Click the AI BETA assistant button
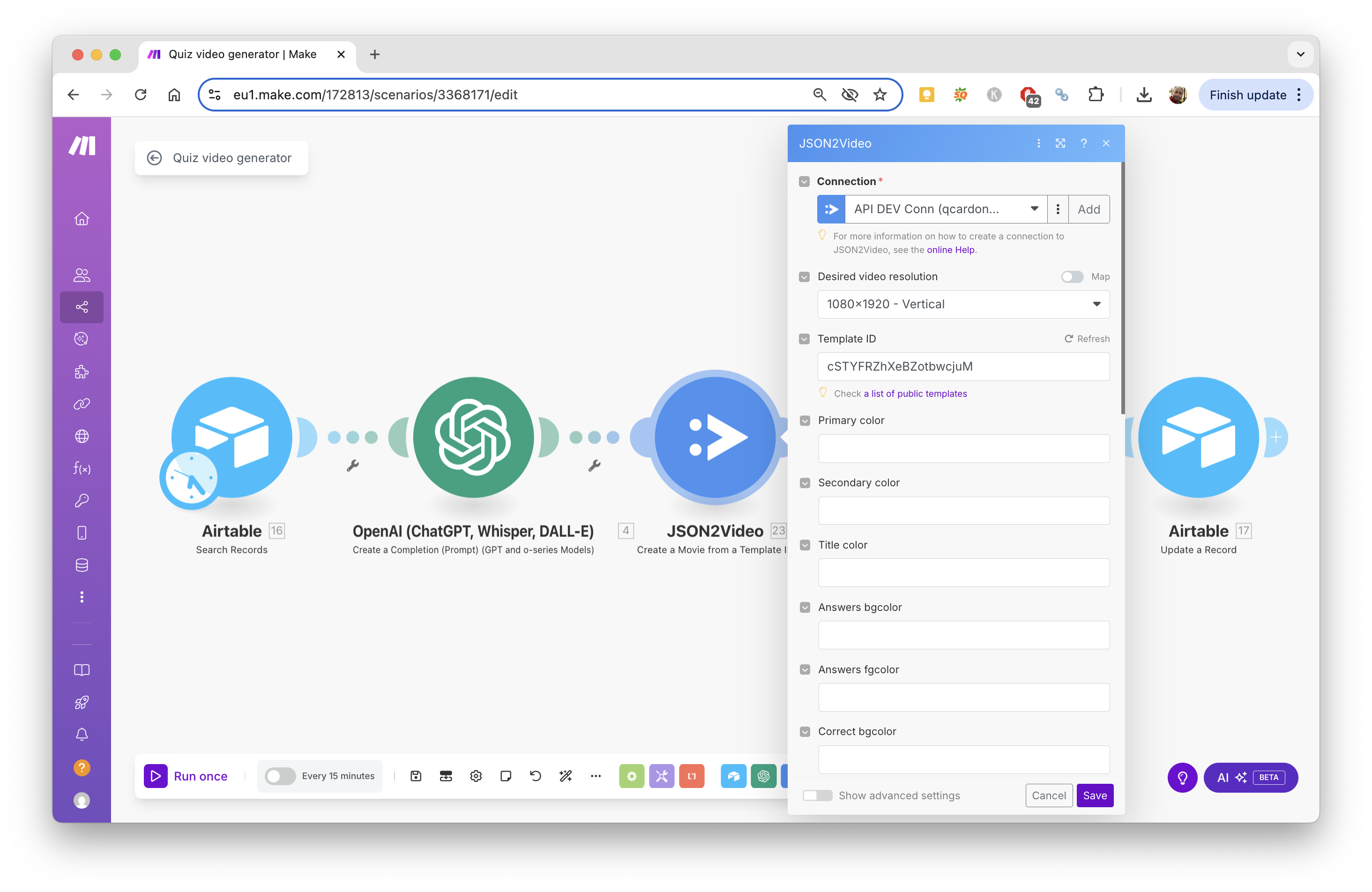Image resolution: width=1372 pixels, height=892 pixels. coord(1250,777)
